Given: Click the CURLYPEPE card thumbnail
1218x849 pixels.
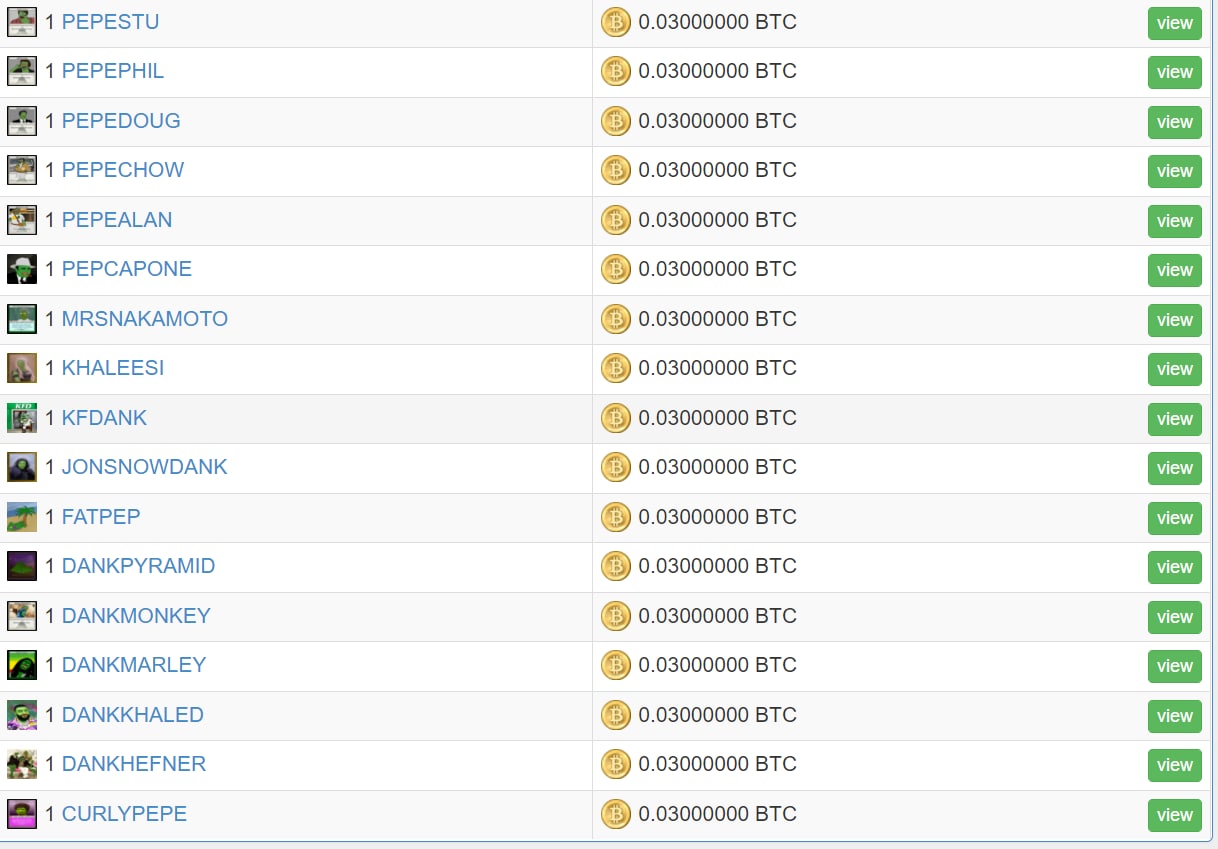Looking at the screenshot, I should click(x=22, y=814).
